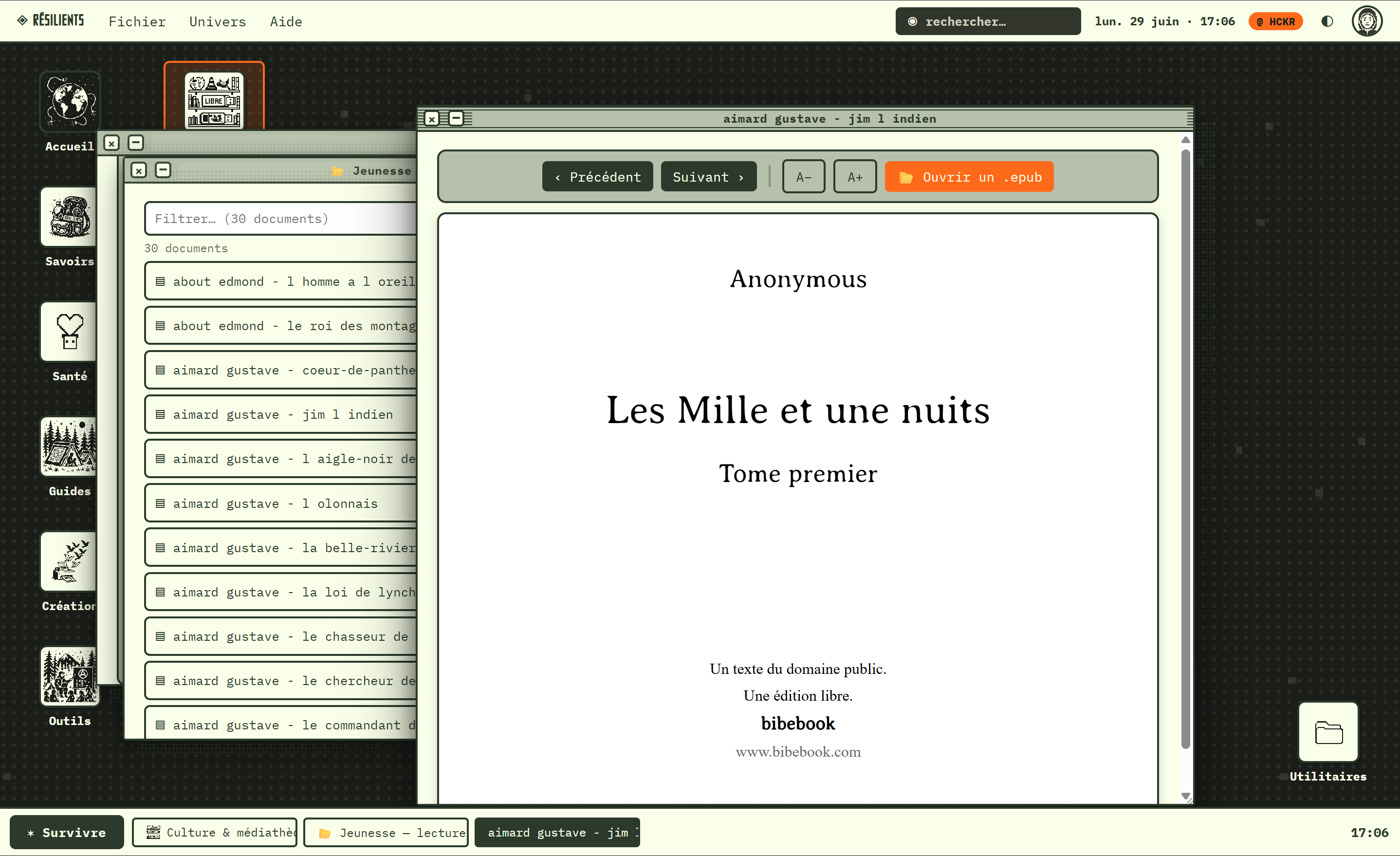1400x856 pixels.
Task: Open the Survivre start button
Action: (67, 832)
